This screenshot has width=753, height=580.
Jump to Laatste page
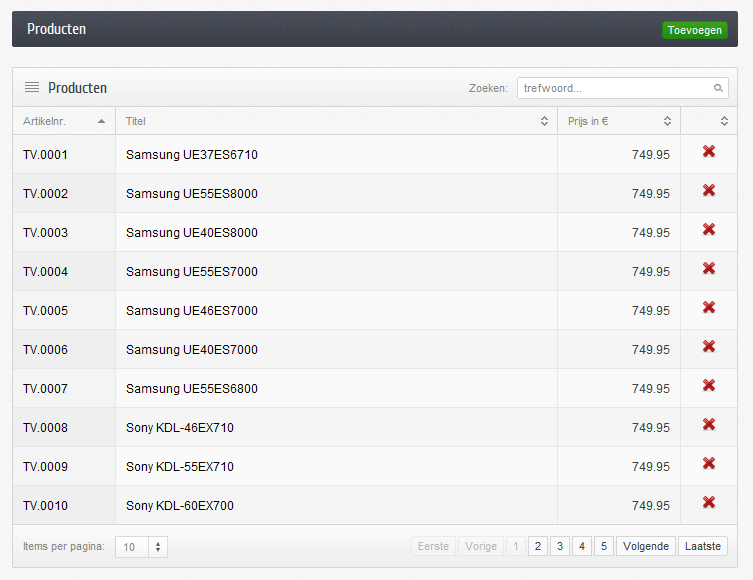click(x=703, y=546)
